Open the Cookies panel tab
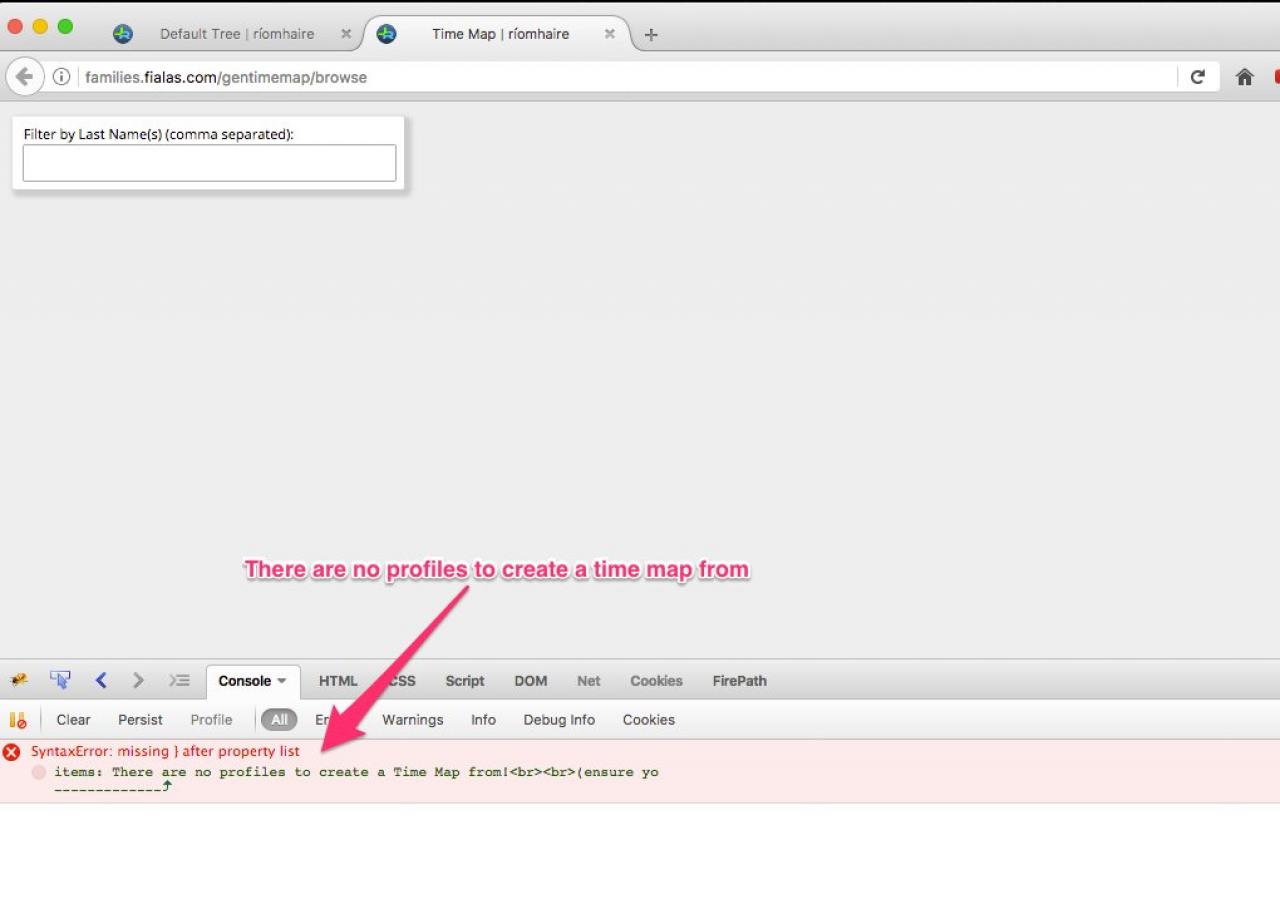Screen dimensions: 1280x914 coord(656,681)
